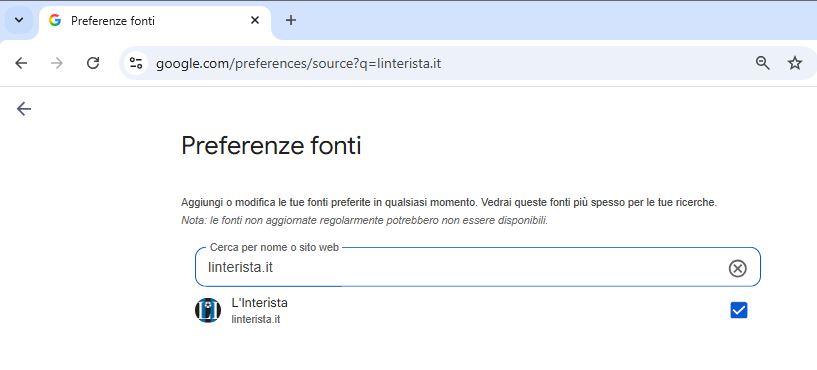Close the Preferenze fonti tab

point(255,20)
